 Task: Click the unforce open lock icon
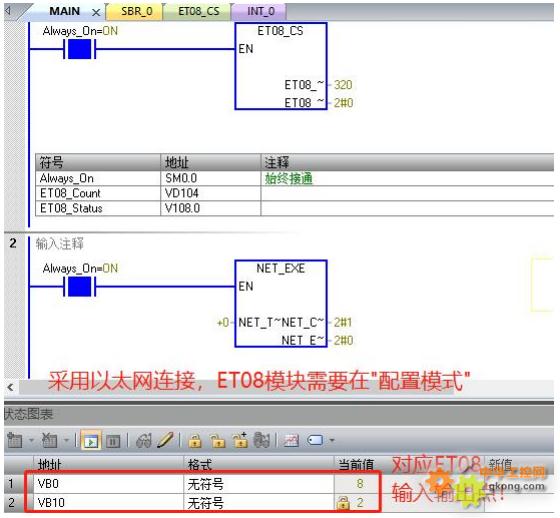click(218, 441)
